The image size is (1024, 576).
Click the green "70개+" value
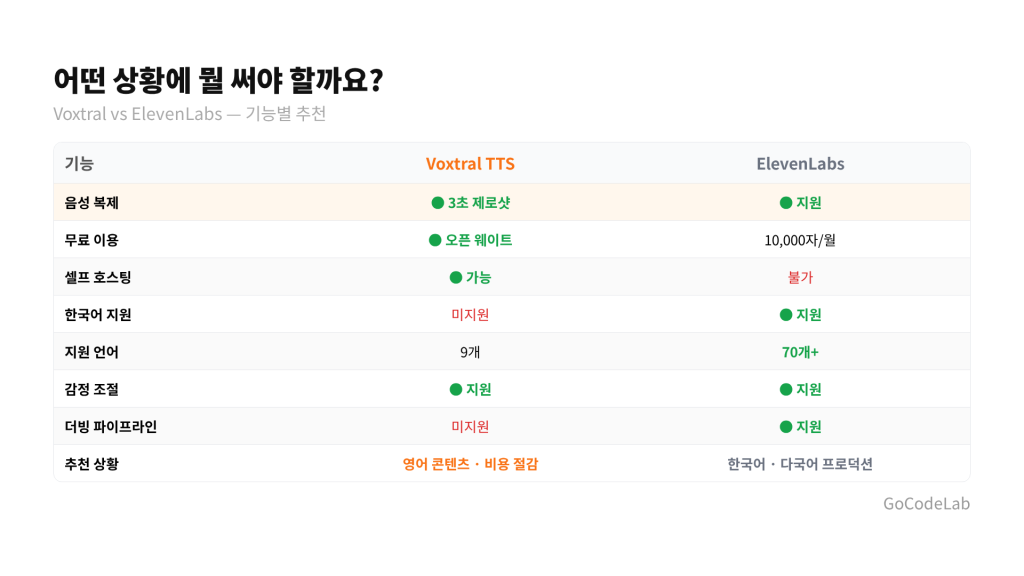tap(800, 352)
